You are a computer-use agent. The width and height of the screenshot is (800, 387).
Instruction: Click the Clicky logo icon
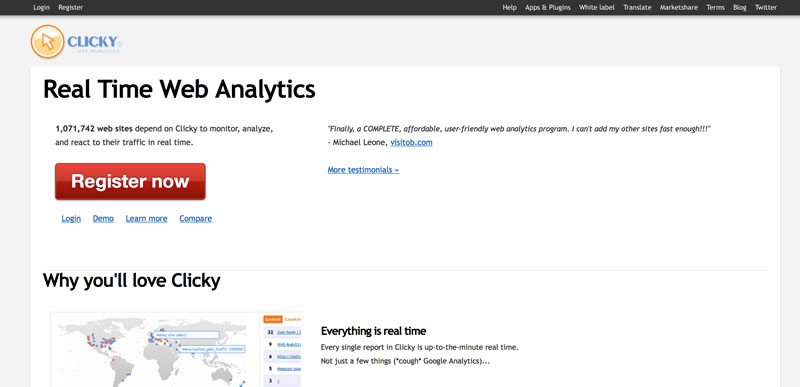click(x=47, y=41)
